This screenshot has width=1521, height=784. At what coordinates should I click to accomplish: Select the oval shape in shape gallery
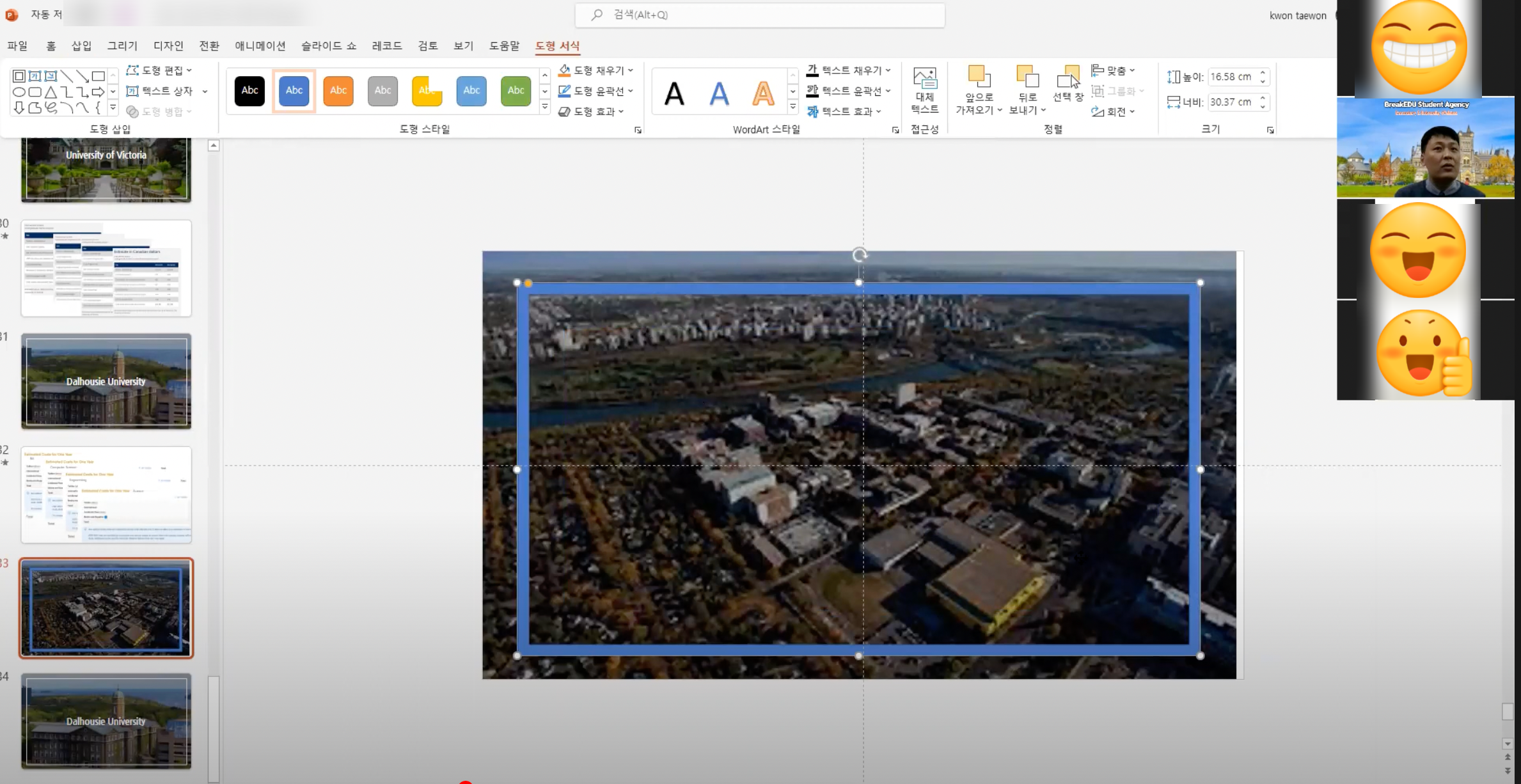(x=19, y=92)
